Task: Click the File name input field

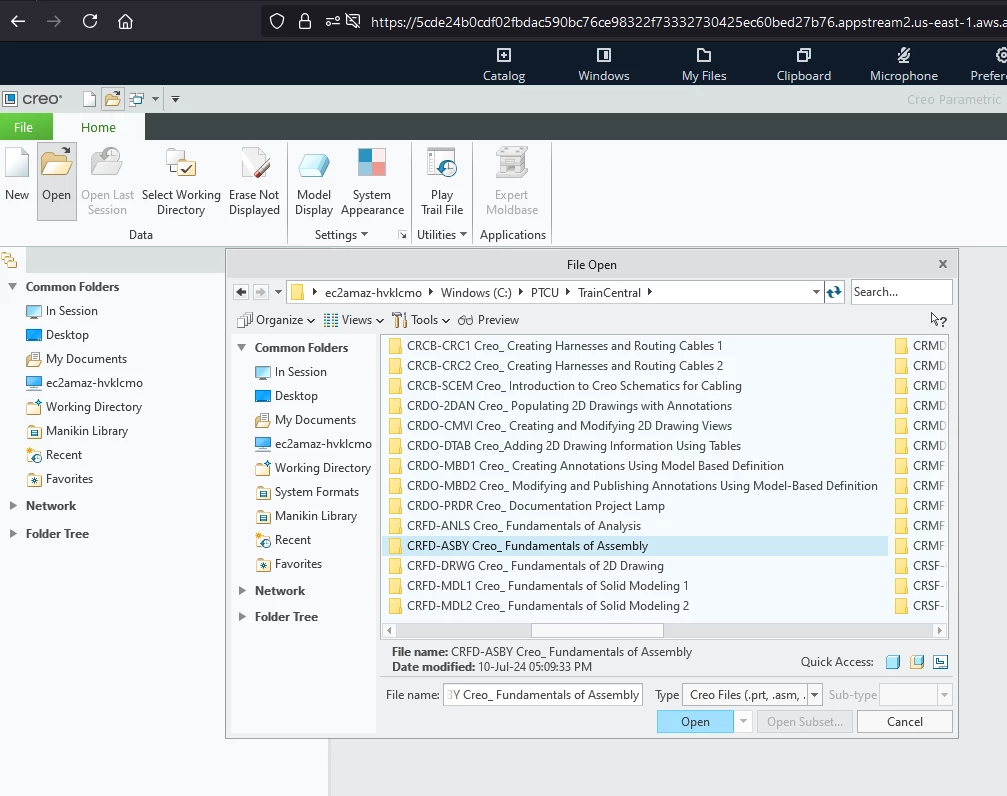Action: [x=543, y=694]
